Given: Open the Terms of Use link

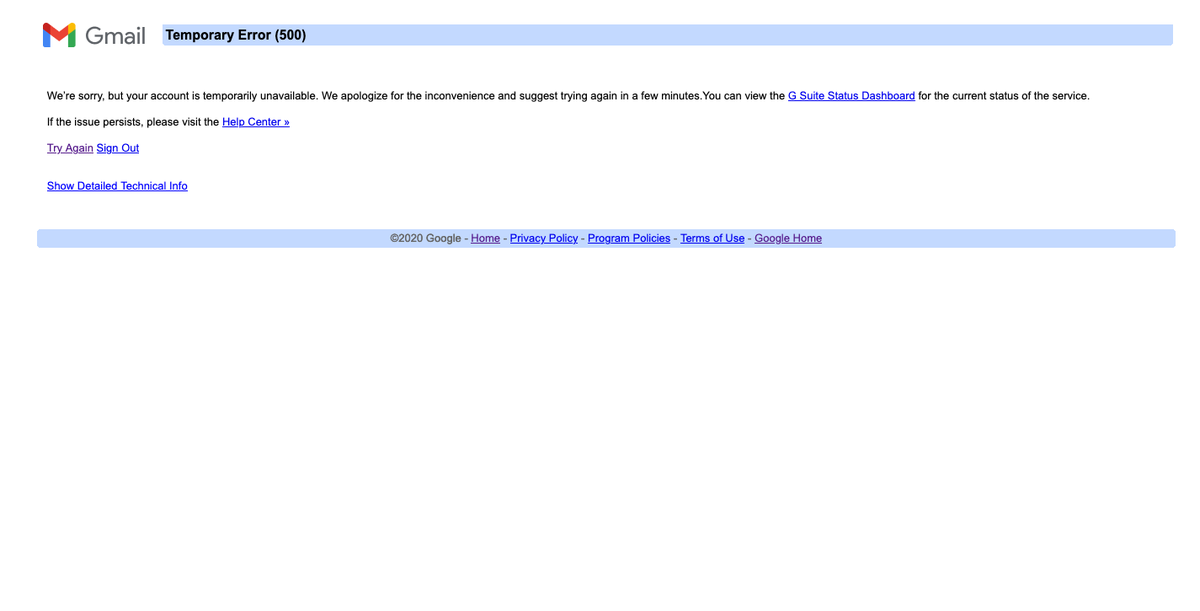Looking at the screenshot, I should pos(712,238).
